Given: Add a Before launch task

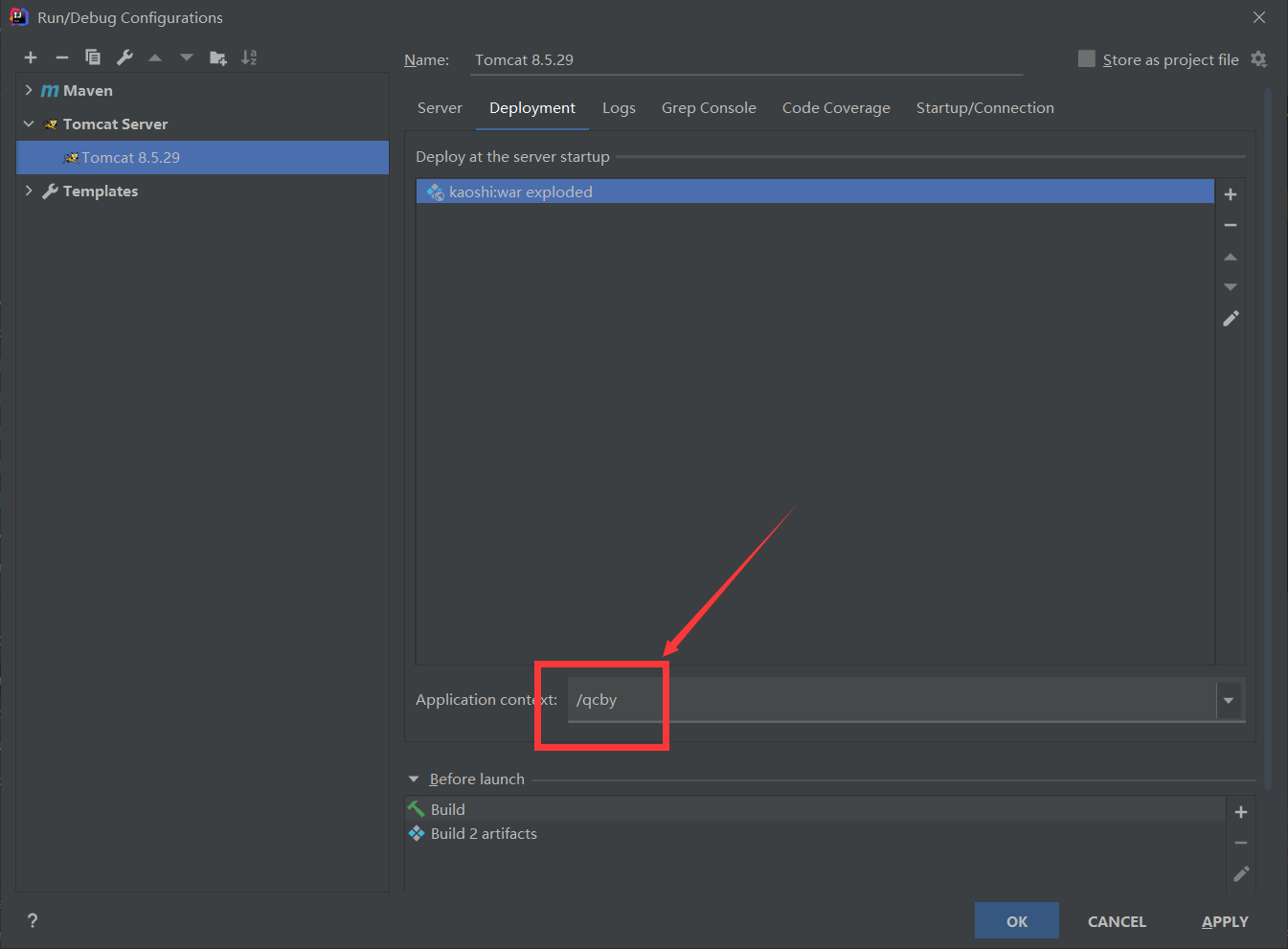Looking at the screenshot, I should pos(1241,812).
